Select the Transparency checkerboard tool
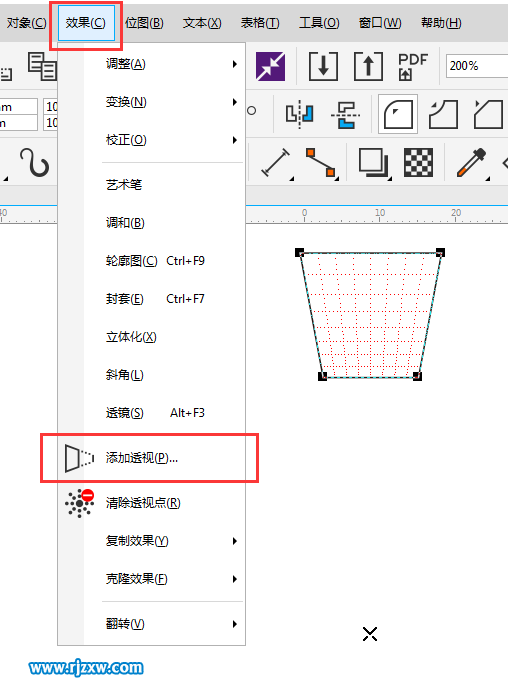 pos(418,163)
